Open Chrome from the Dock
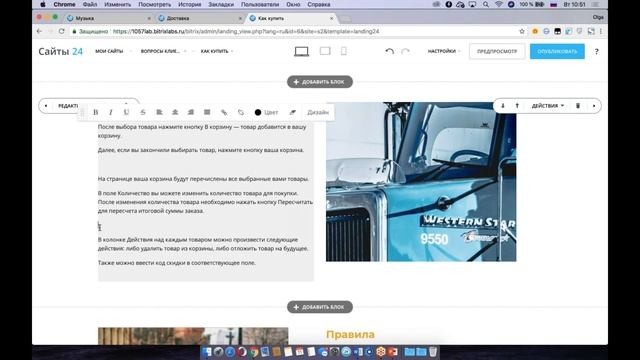This screenshot has height=360, width=640. click(x=253, y=352)
